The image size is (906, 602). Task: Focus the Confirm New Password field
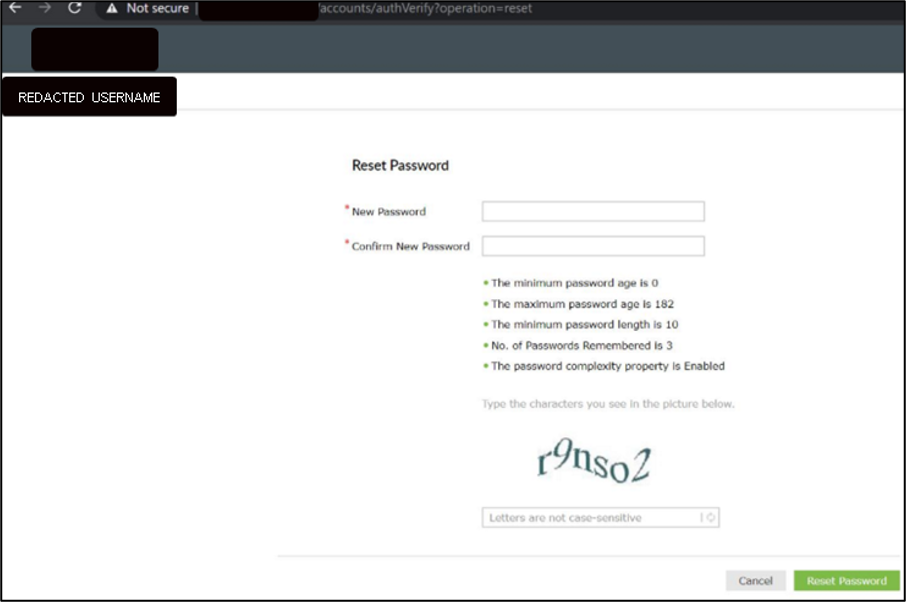coord(593,246)
